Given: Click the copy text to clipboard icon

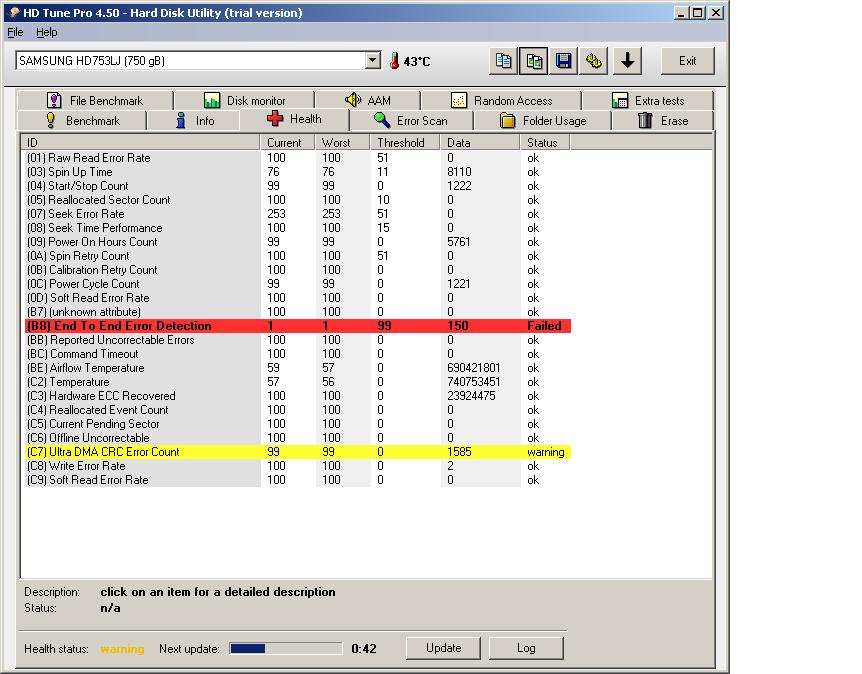Looking at the screenshot, I should click(x=503, y=60).
